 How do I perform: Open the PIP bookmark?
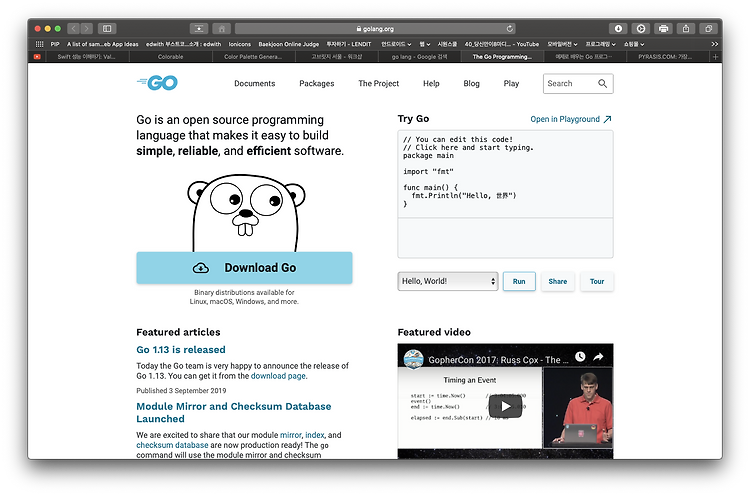[x=55, y=44]
